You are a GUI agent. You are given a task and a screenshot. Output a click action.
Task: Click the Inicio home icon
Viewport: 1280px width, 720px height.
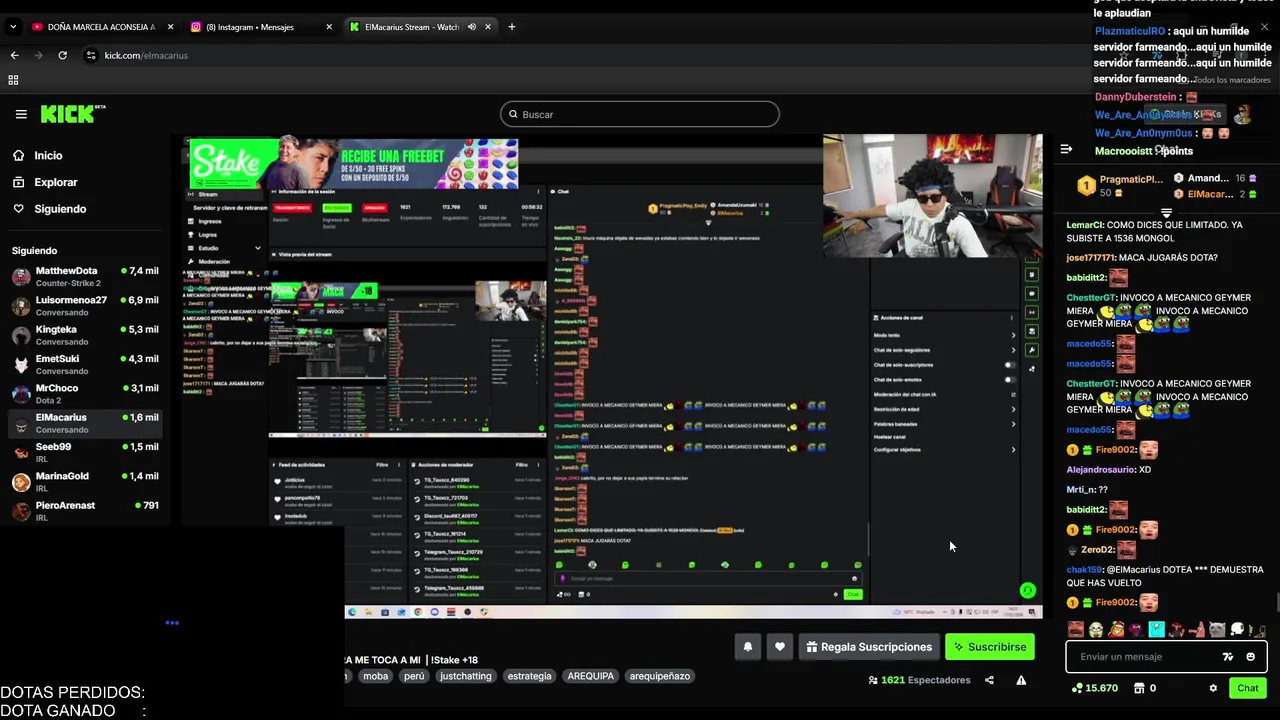(x=19, y=156)
